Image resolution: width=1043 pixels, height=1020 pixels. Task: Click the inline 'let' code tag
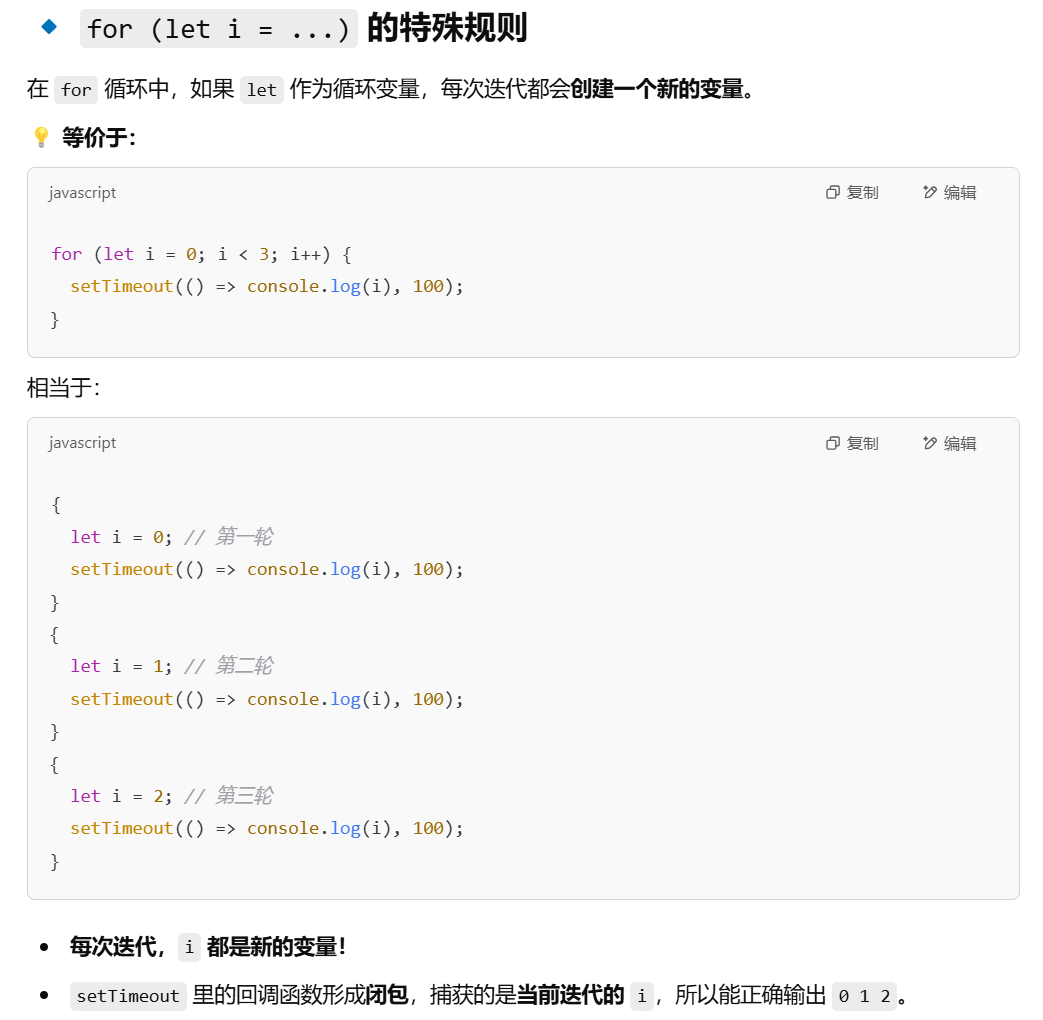(261, 89)
